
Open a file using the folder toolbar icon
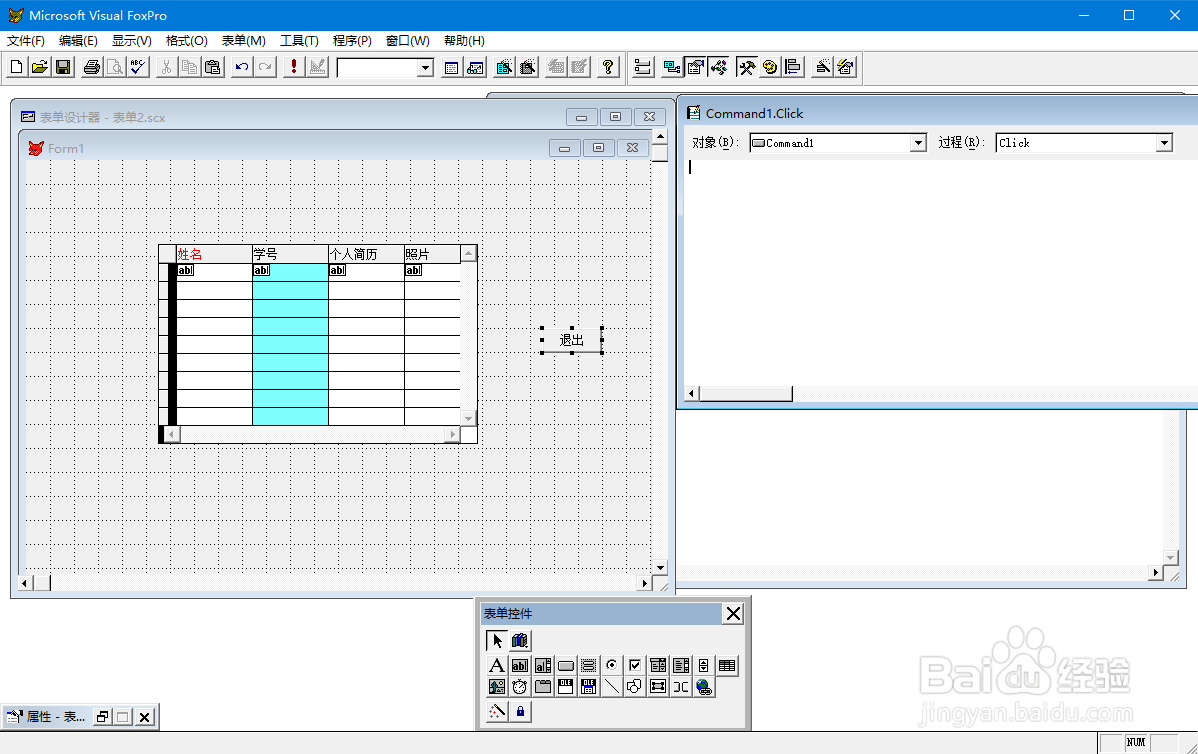coord(40,67)
